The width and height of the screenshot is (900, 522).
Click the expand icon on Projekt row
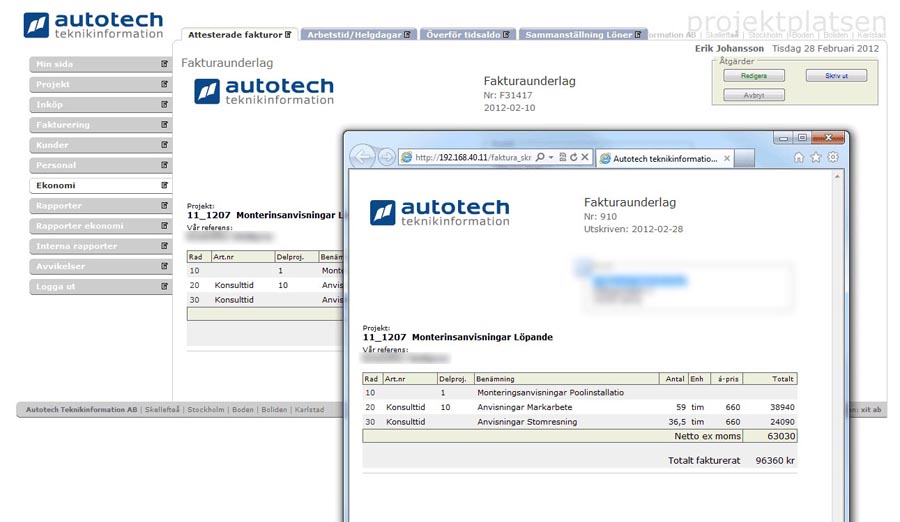coord(164,84)
